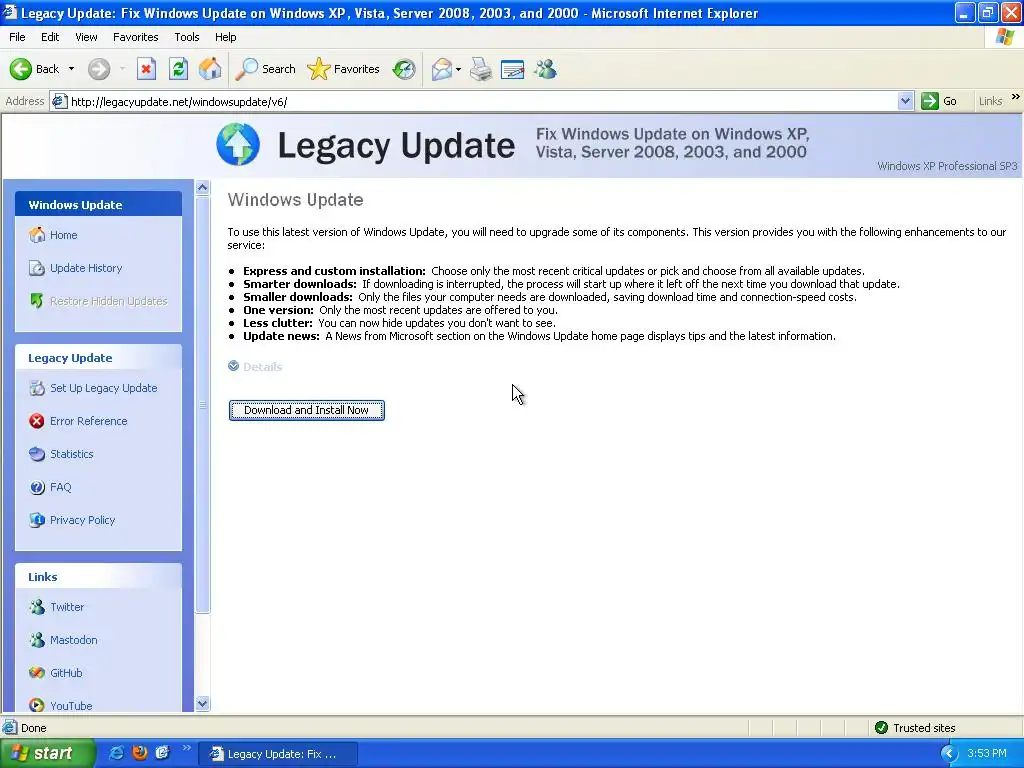Open the Back history dropdown arrow

click(71, 69)
